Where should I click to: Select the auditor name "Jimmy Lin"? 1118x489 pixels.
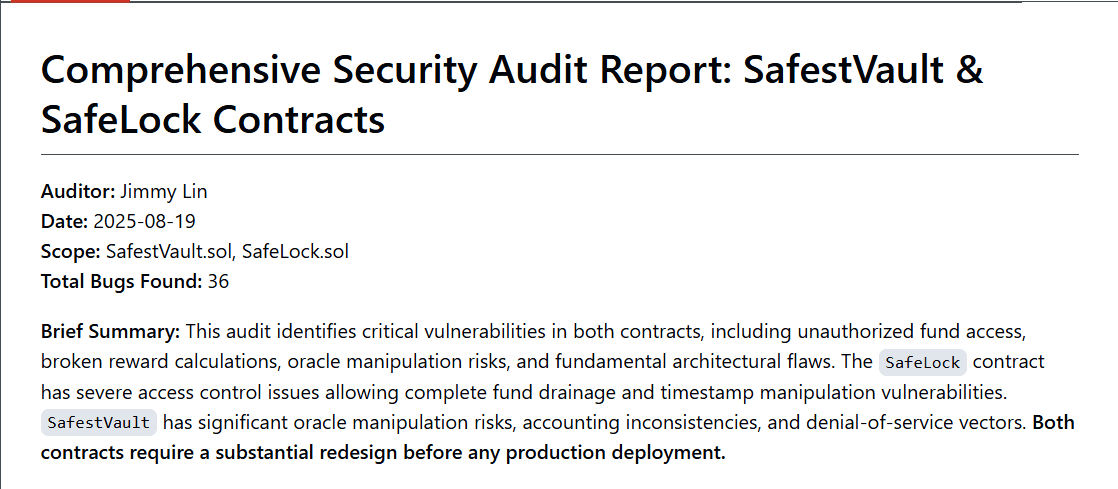(x=164, y=191)
